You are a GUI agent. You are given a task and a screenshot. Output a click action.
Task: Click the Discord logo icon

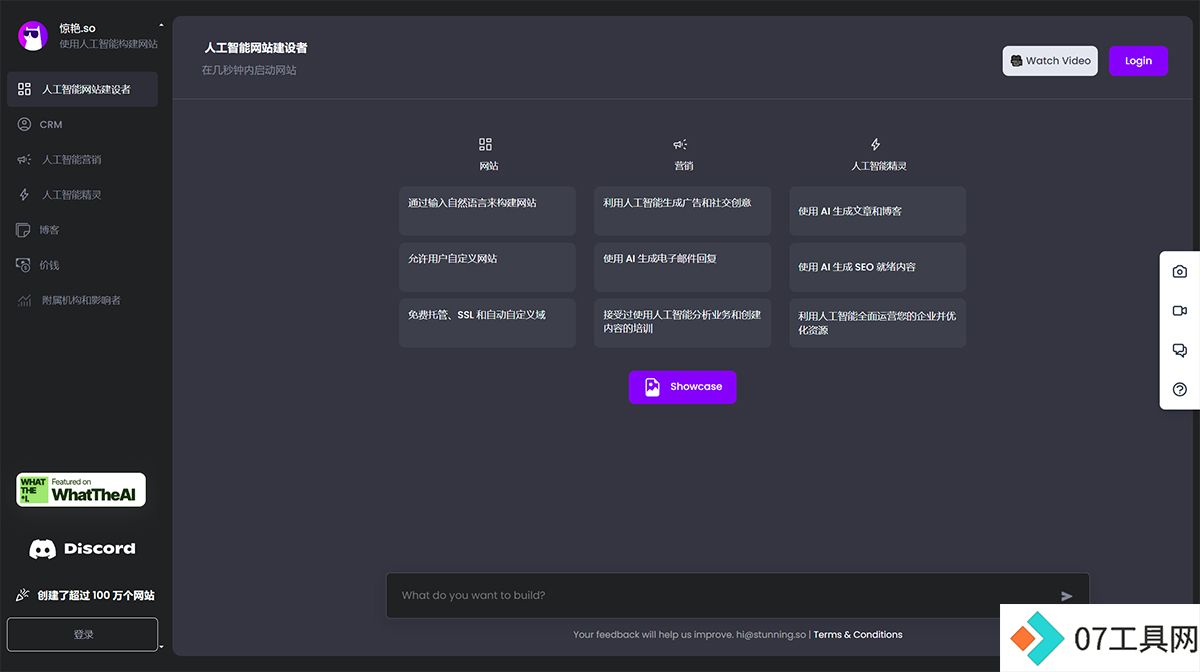coord(42,549)
